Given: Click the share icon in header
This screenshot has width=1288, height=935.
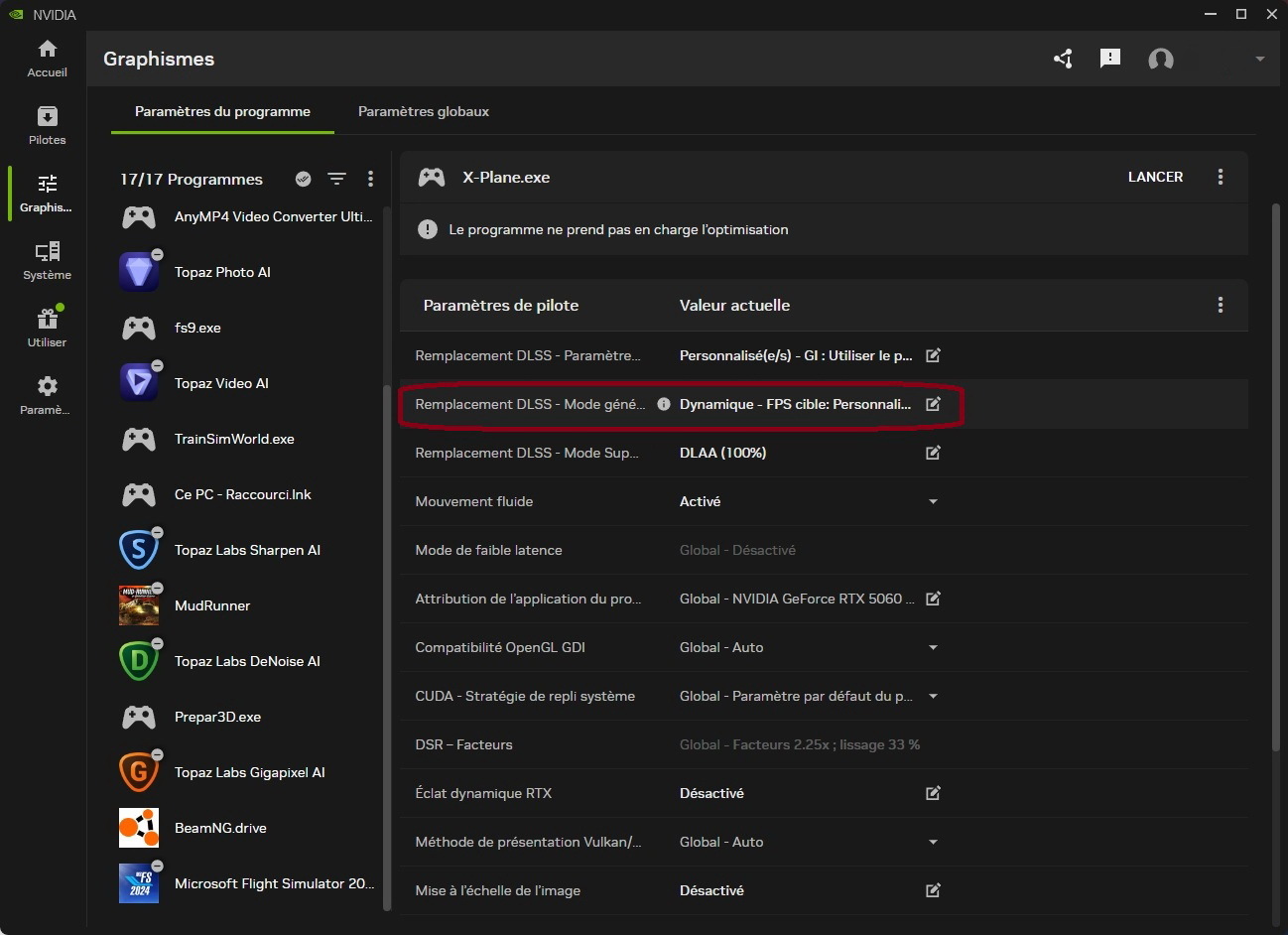Looking at the screenshot, I should coord(1063,59).
